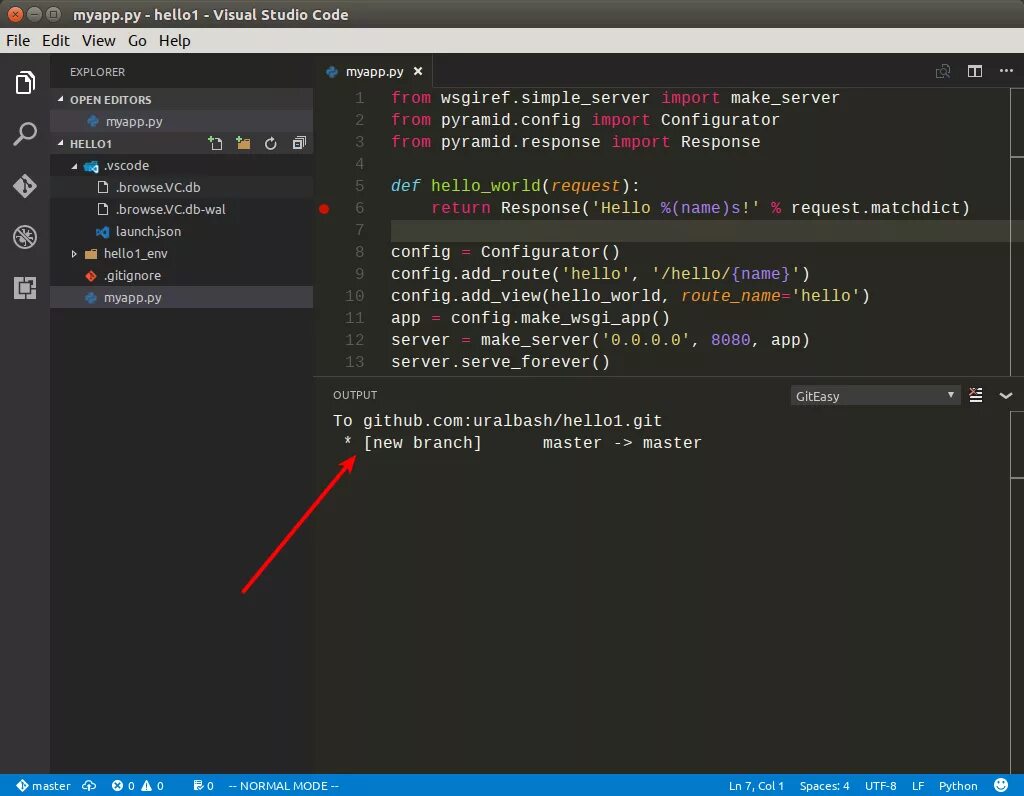This screenshot has height=796, width=1024.
Task: Collapse the HELLO1 folder section
Action: pos(61,143)
